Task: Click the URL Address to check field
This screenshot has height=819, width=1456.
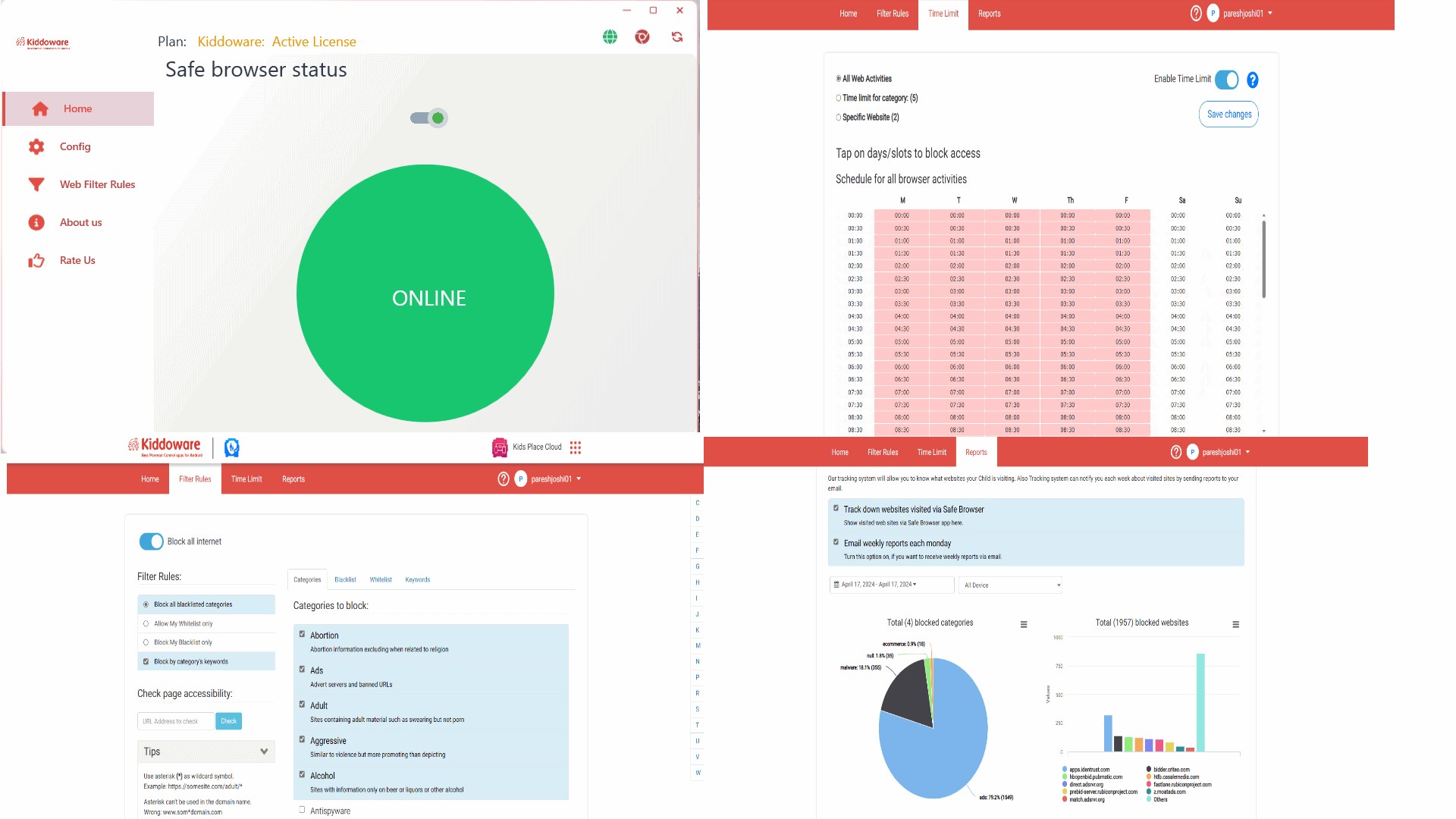Action: (x=176, y=721)
